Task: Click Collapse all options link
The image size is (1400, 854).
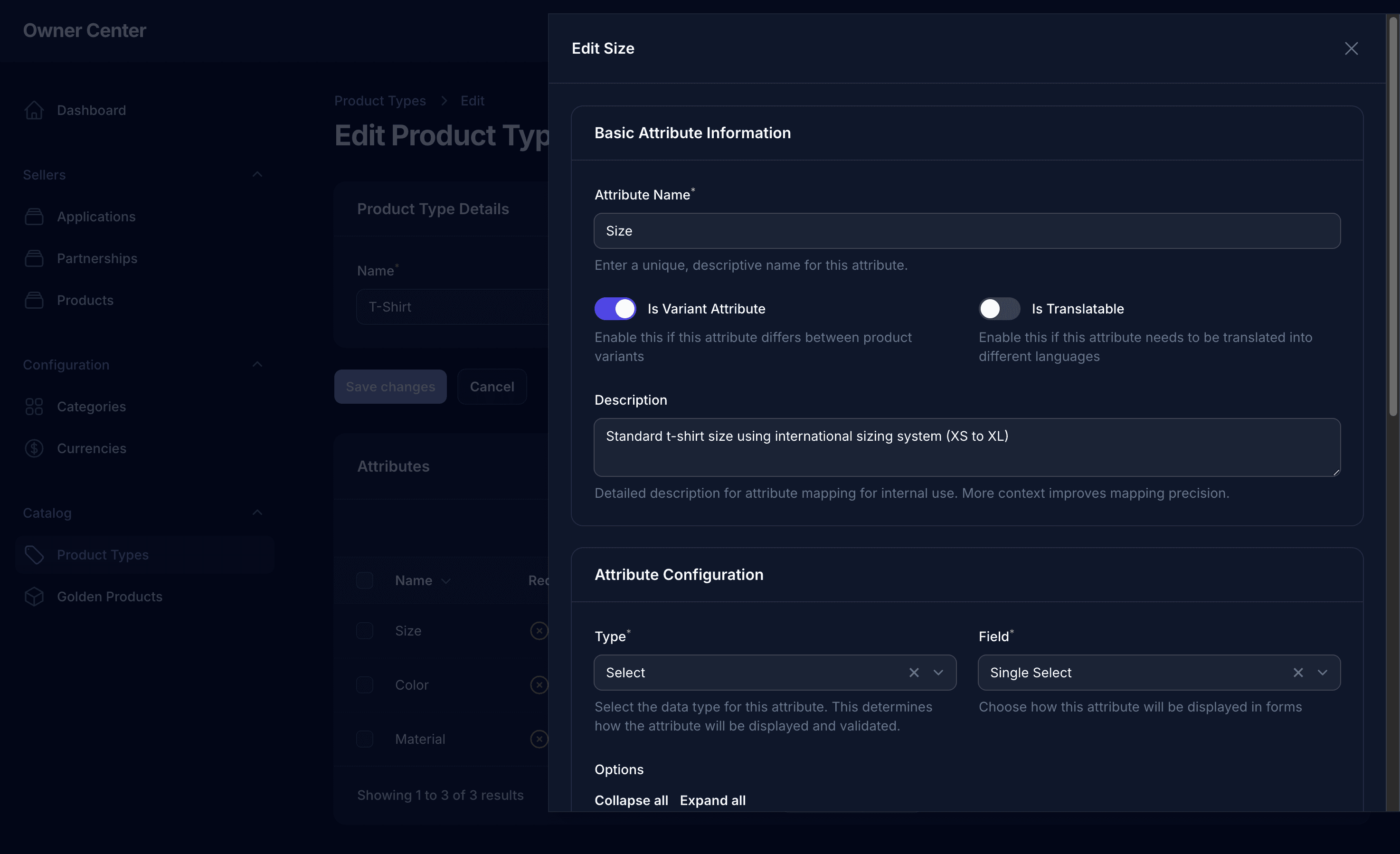Action: coord(631,800)
